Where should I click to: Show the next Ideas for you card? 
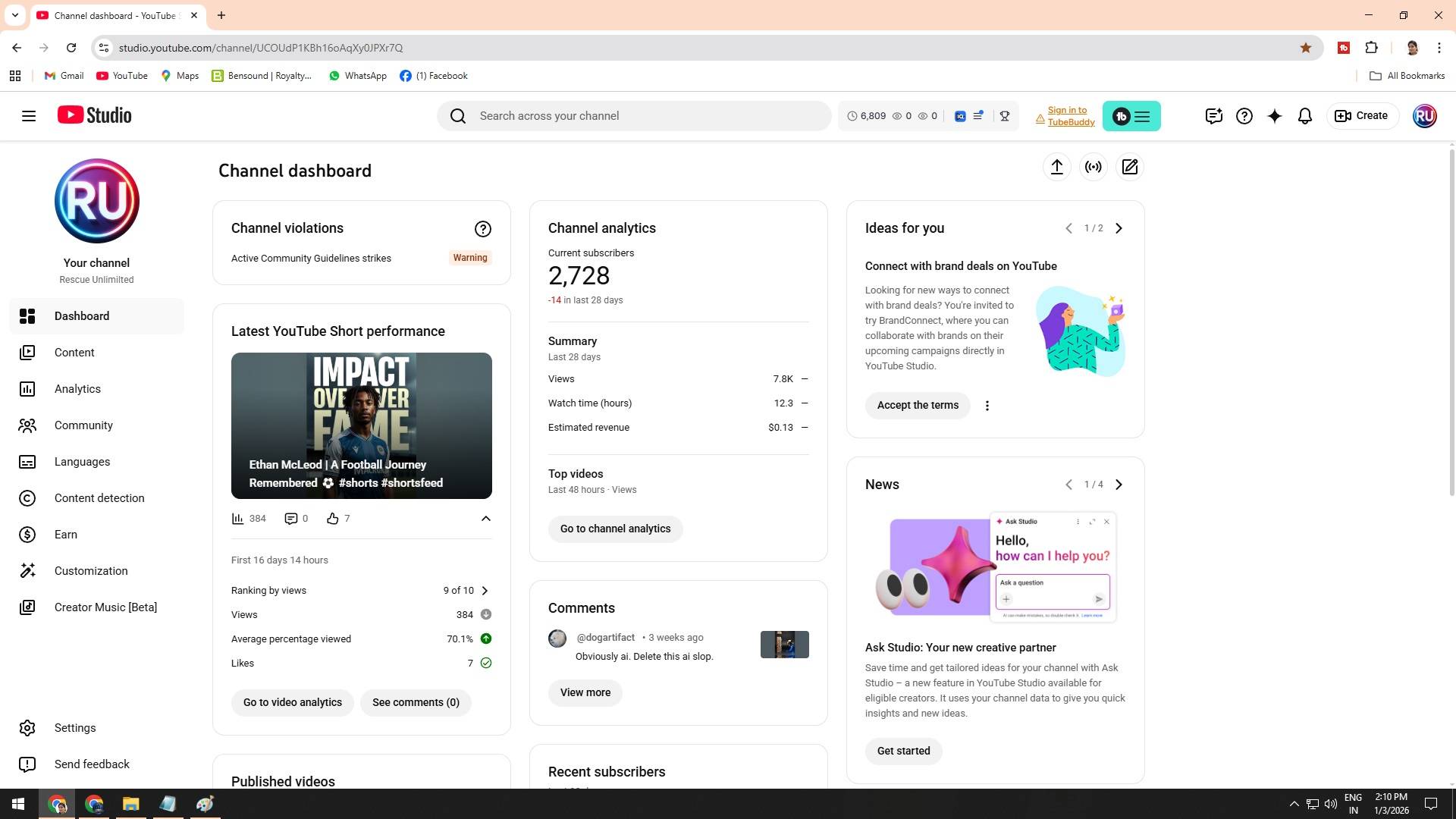pos(1119,228)
